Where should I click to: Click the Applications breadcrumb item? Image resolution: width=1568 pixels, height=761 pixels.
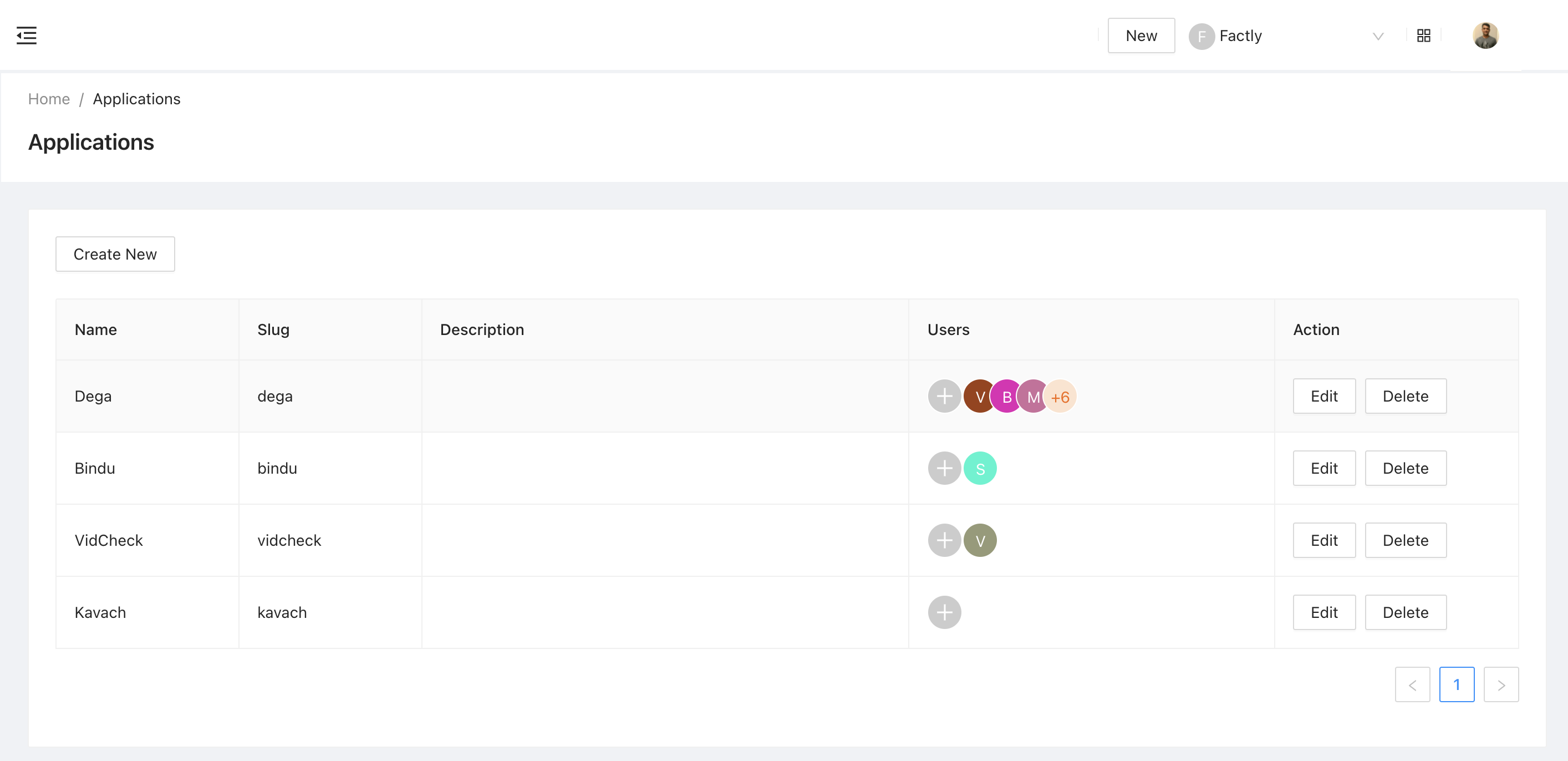point(136,99)
